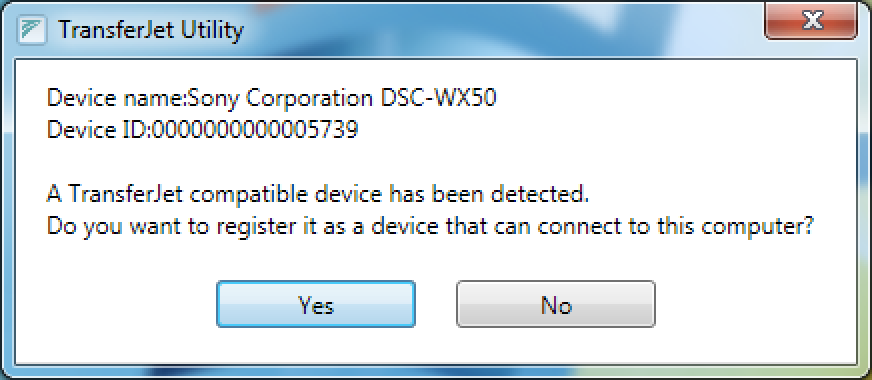The image size is (872, 380).
Task: Click the DSC-WX50 model name
Action: click(438, 98)
